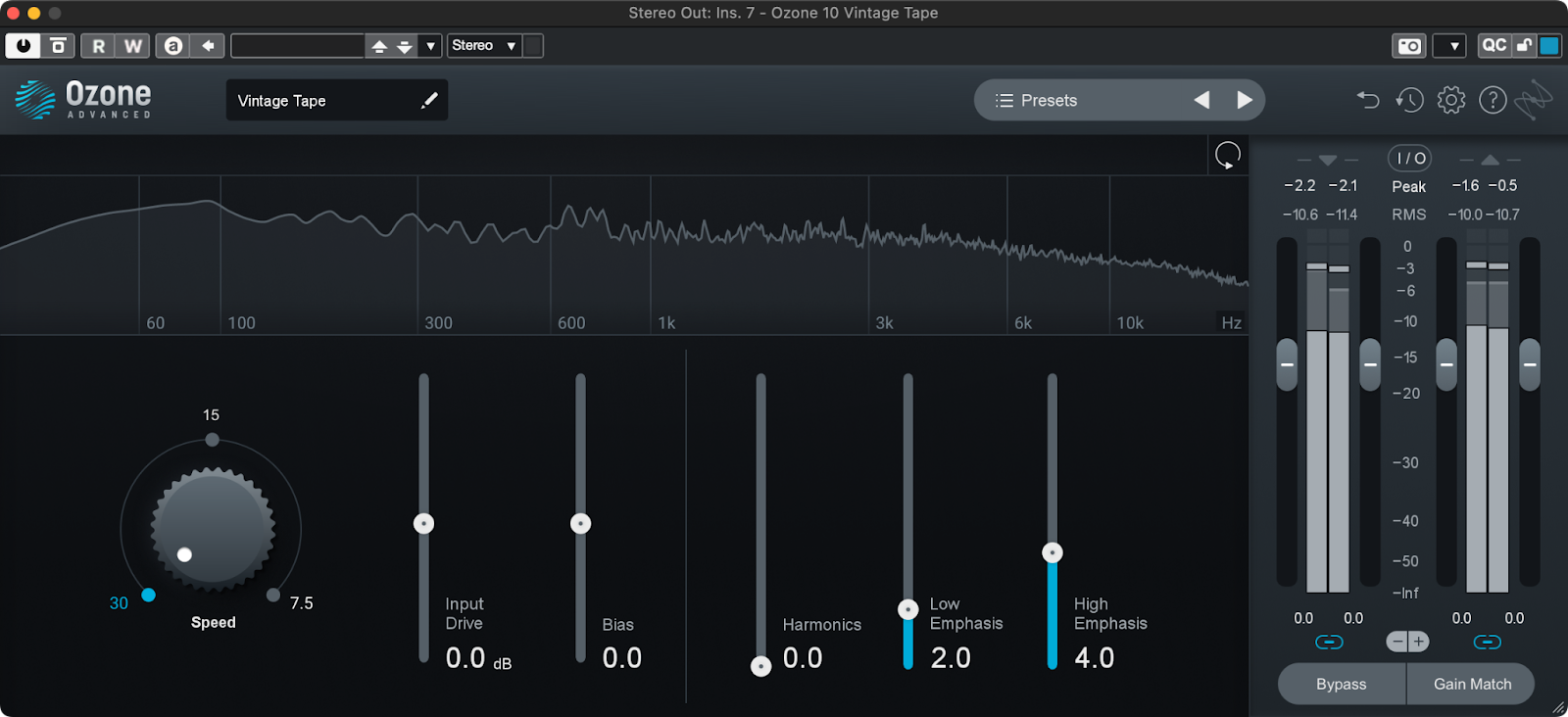Click the High Emphasis 4.0 value
The image size is (1568, 717).
click(1095, 658)
